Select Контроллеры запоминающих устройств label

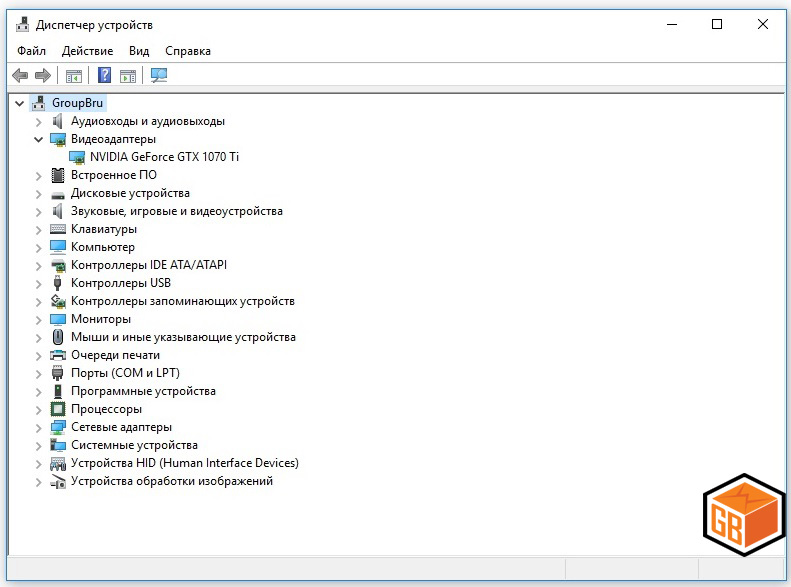click(183, 301)
